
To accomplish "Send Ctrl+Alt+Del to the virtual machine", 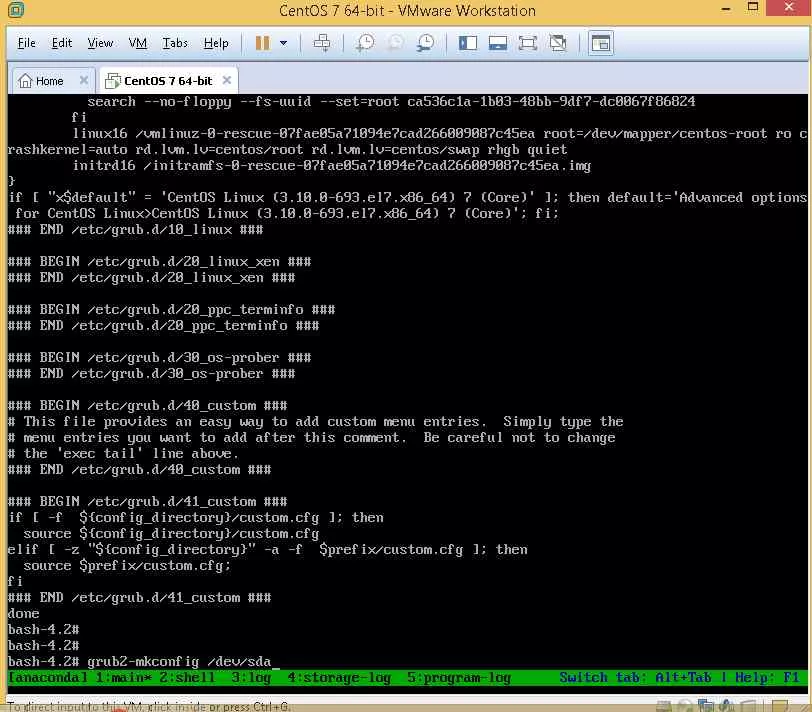I will click(x=322, y=43).
